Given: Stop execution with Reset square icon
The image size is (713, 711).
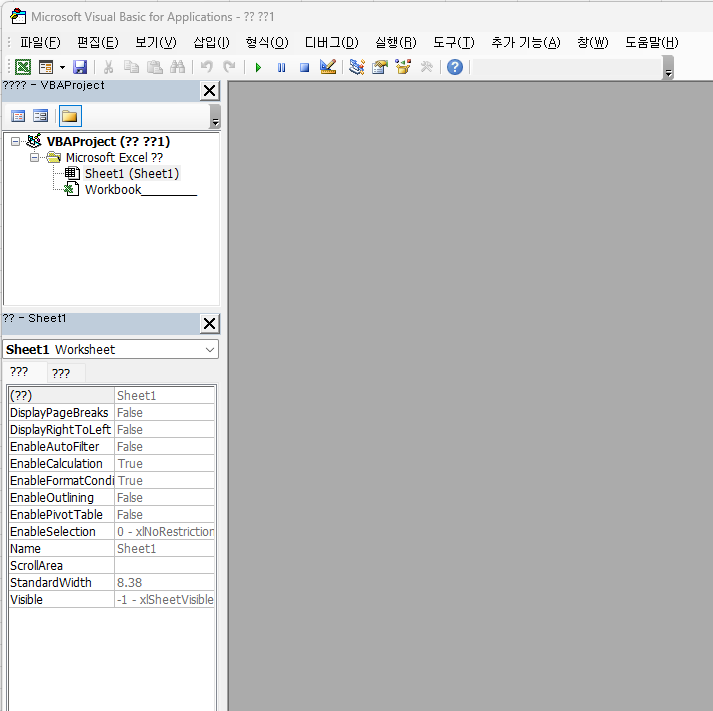Looking at the screenshot, I should (304, 67).
